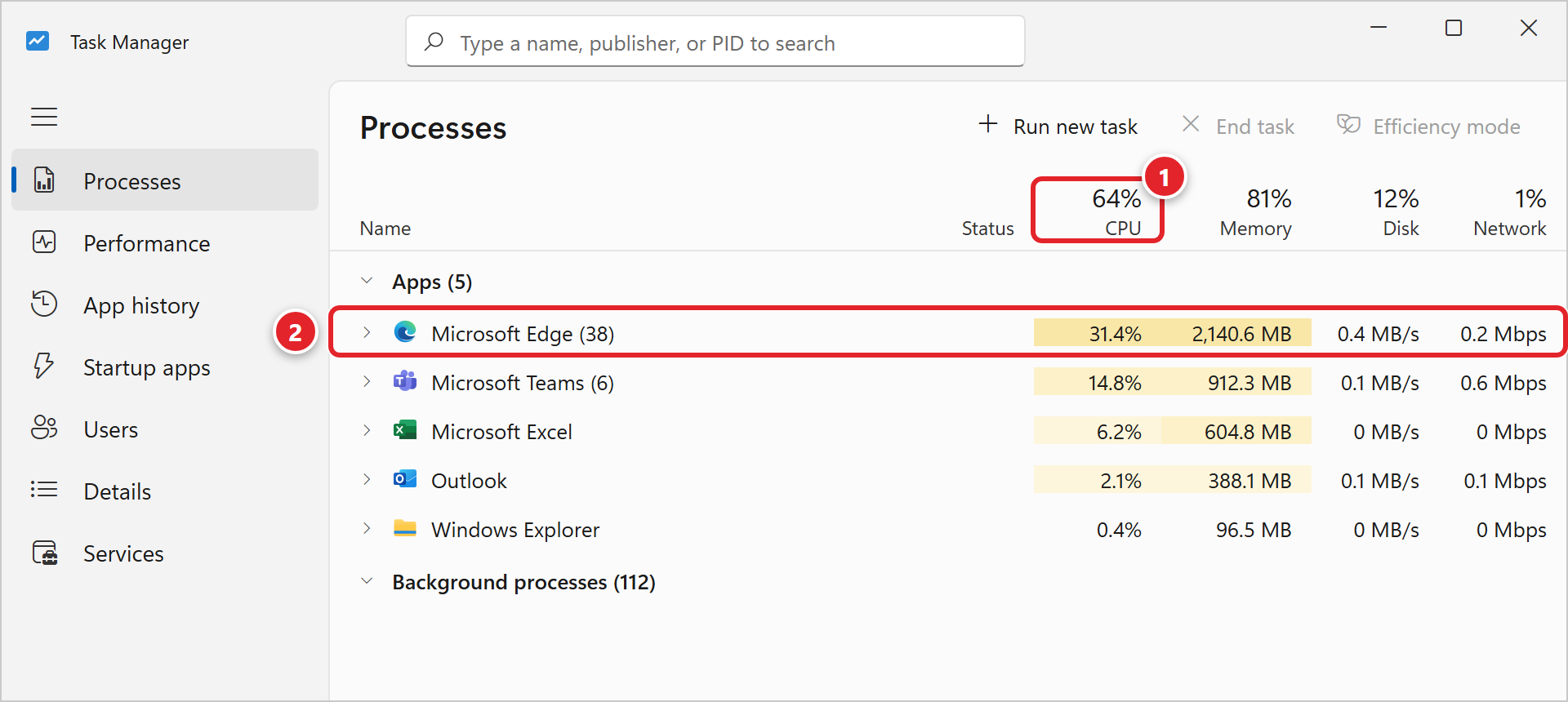The height and width of the screenshot is (702, 1568).
Task: Click the Windows Explorer folder icon
Action: click(405, 528)
